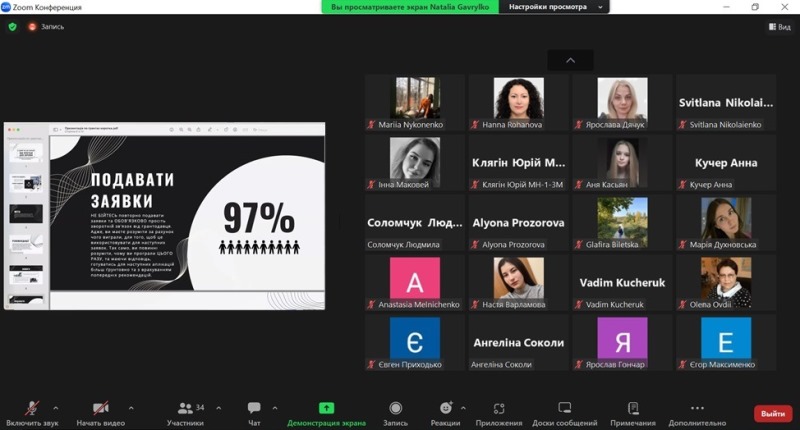Select Настя Варламова video tile
The image size is (800, 430).
coord(518,283)
